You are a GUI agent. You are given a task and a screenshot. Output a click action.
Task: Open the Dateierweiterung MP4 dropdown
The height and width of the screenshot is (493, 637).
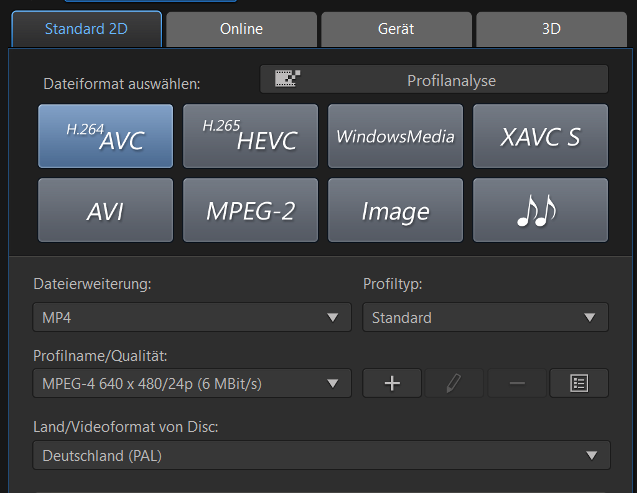tap(192, 317)
